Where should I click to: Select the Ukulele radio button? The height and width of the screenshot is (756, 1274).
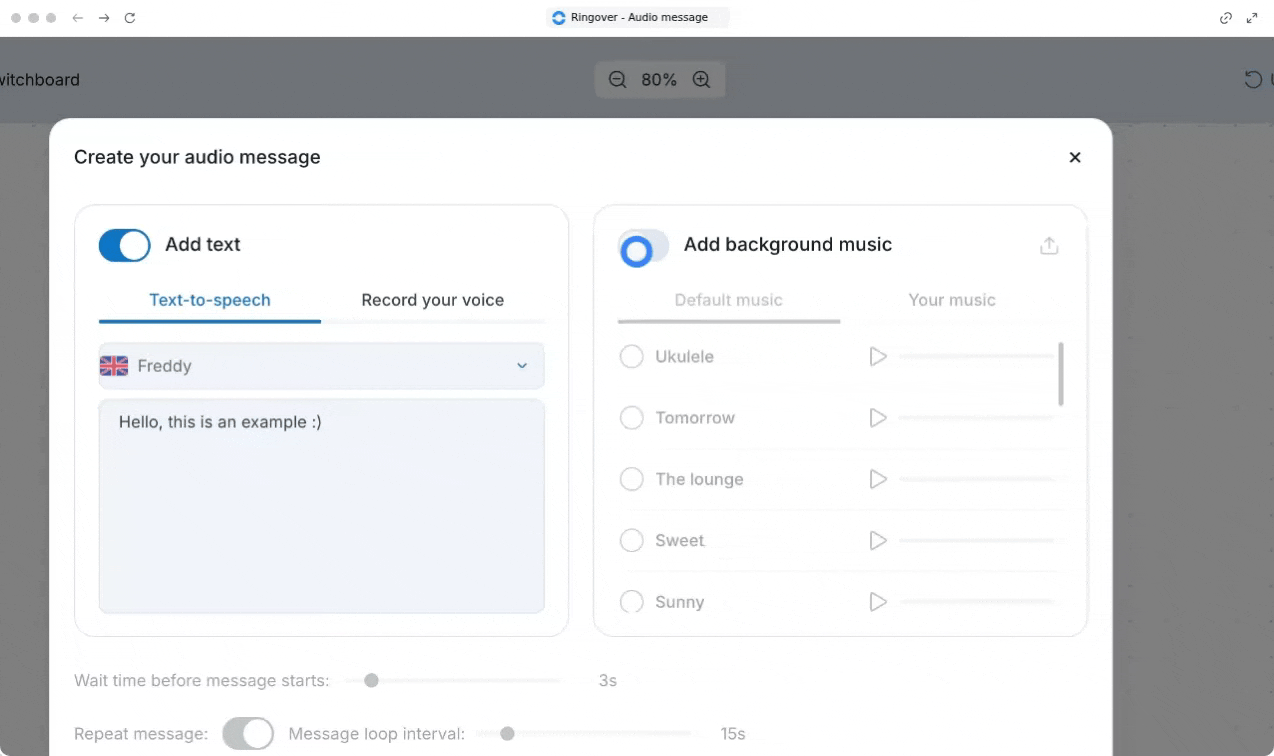click(x=631, y=356)
